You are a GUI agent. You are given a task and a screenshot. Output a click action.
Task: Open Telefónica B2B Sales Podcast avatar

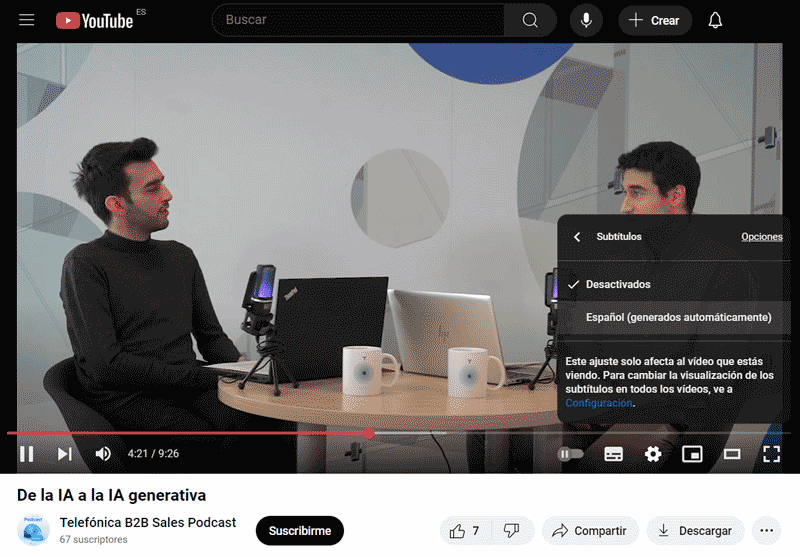(33, 530)
